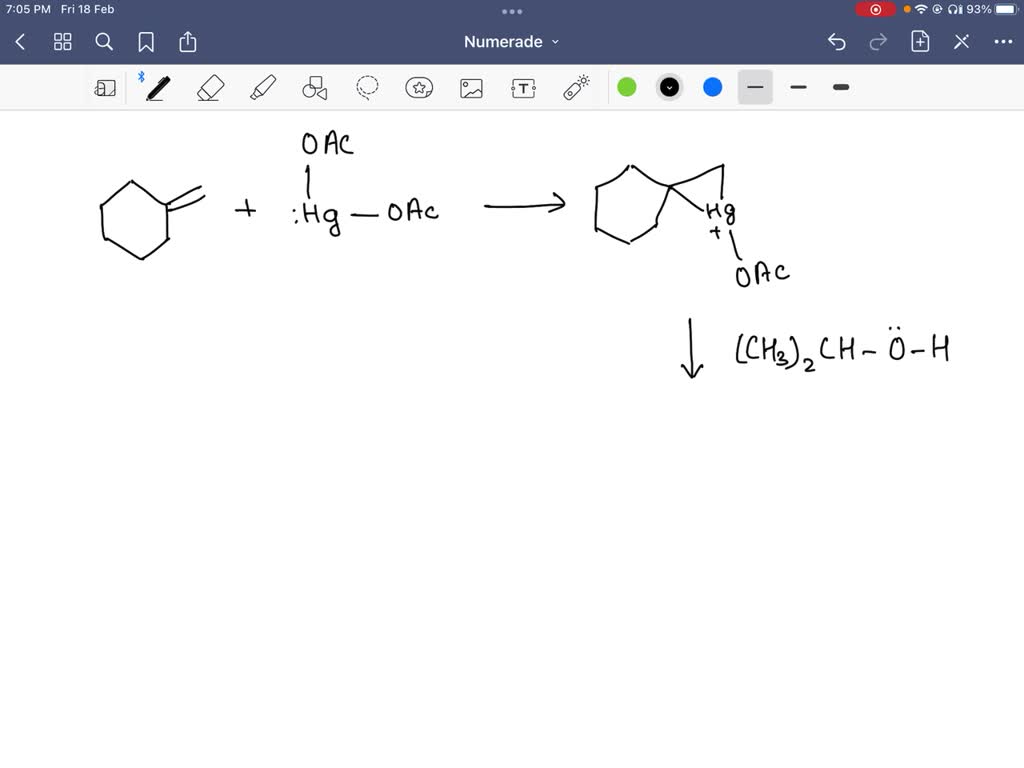Insert an image with the photo tool
The width and height of the screenshot is (1024, 768).
pyautogui.click(x=471, y=87)
